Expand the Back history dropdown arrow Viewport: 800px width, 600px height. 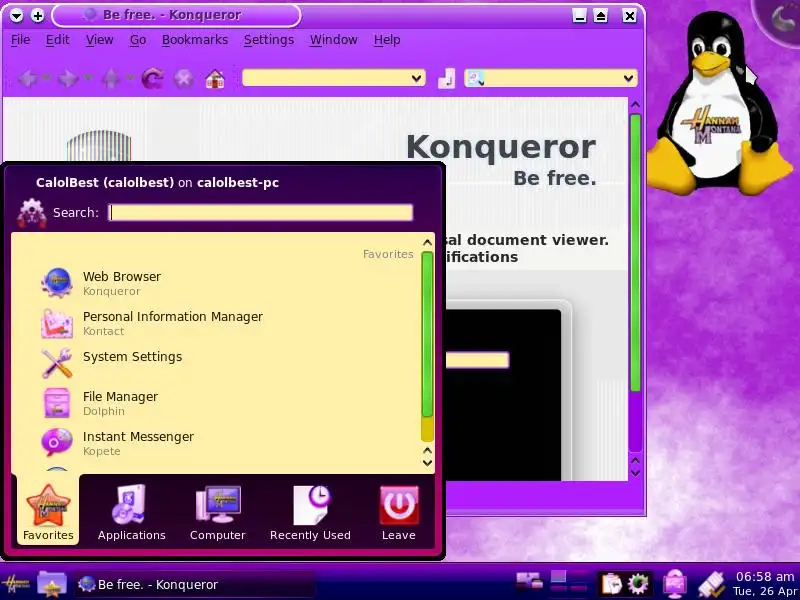(46, 78)
